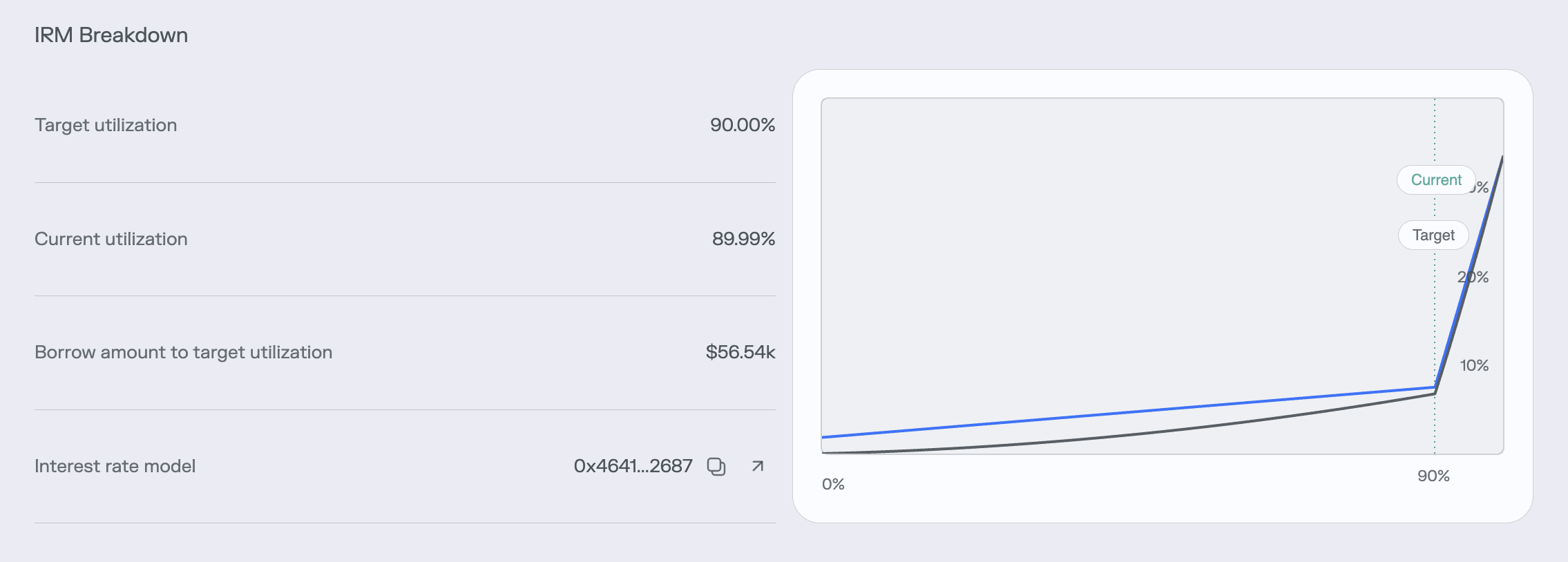The height and width of the screenshot is (562, 1568).
Task: Click the 20% y-axis label
Action: click(1473, 277)
